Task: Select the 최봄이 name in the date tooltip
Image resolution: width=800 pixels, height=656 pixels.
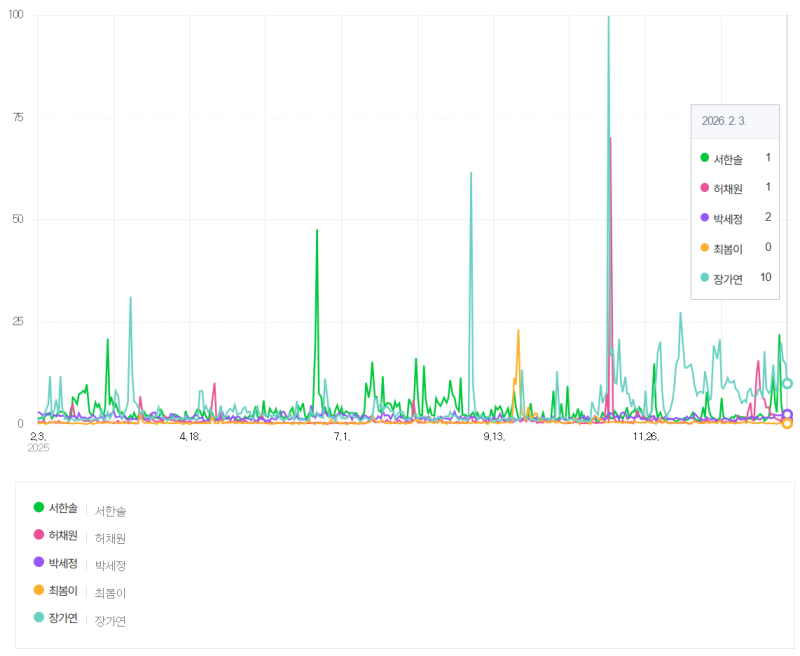Action: pos(728,249)
